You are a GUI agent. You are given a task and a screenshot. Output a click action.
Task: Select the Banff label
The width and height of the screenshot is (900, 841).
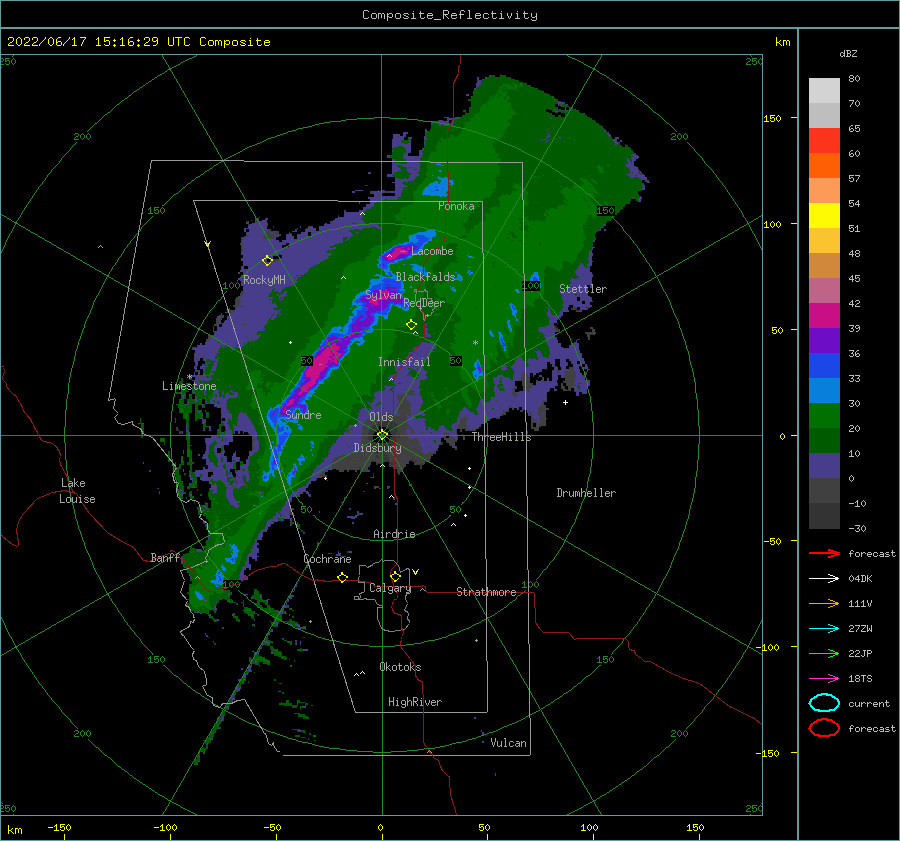[x=165, y=558]
